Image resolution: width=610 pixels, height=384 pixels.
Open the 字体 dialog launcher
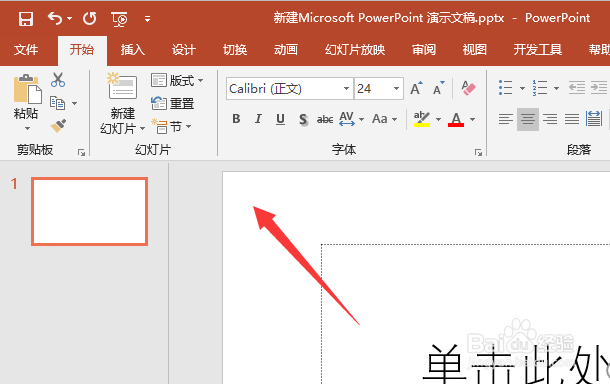click(x=479, y=153)
